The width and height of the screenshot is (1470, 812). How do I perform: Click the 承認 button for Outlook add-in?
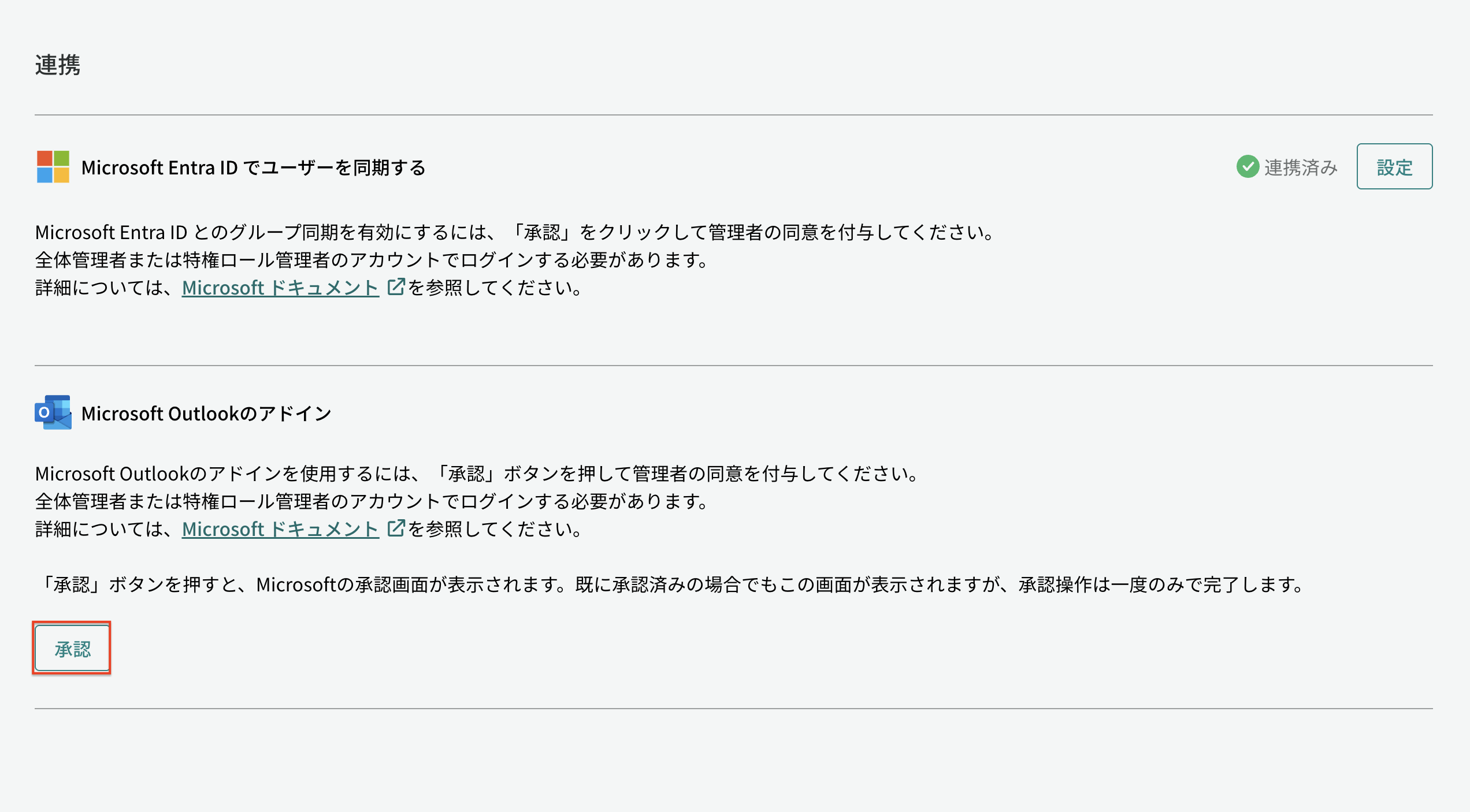pos(72,649)
